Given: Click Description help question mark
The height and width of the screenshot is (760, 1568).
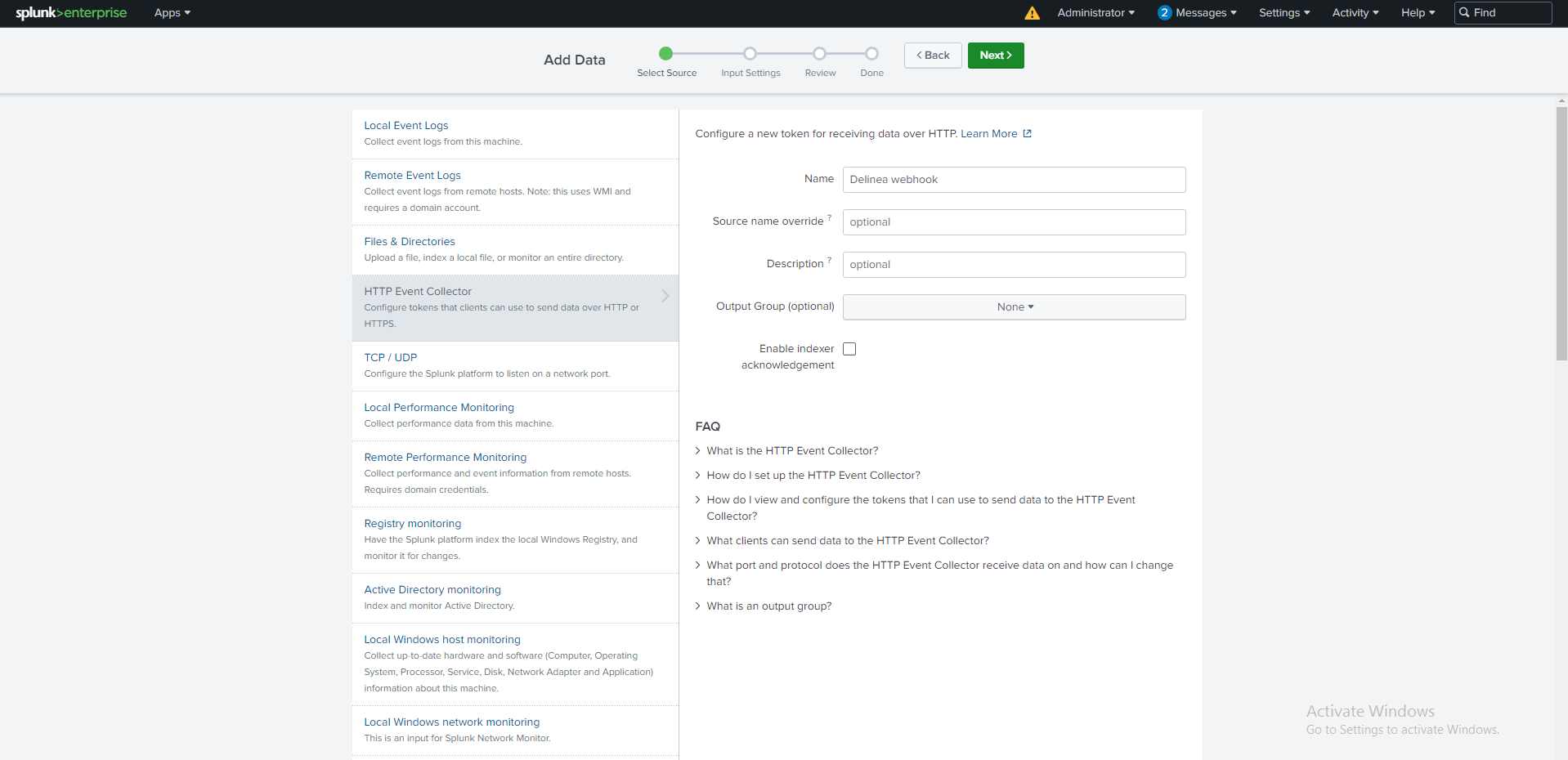Looking at the screenshot, I should click(x=829, y=261).
